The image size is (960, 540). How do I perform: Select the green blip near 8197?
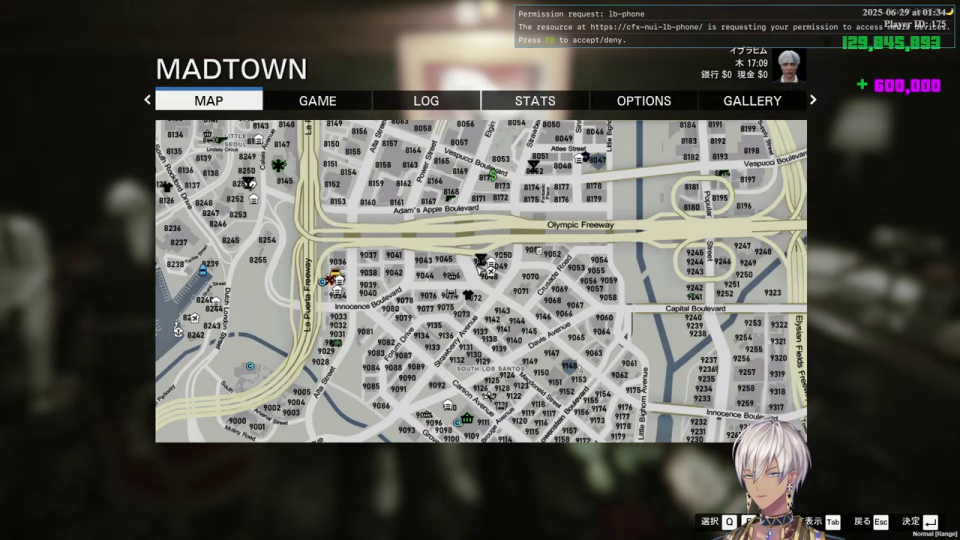(724, 173)
